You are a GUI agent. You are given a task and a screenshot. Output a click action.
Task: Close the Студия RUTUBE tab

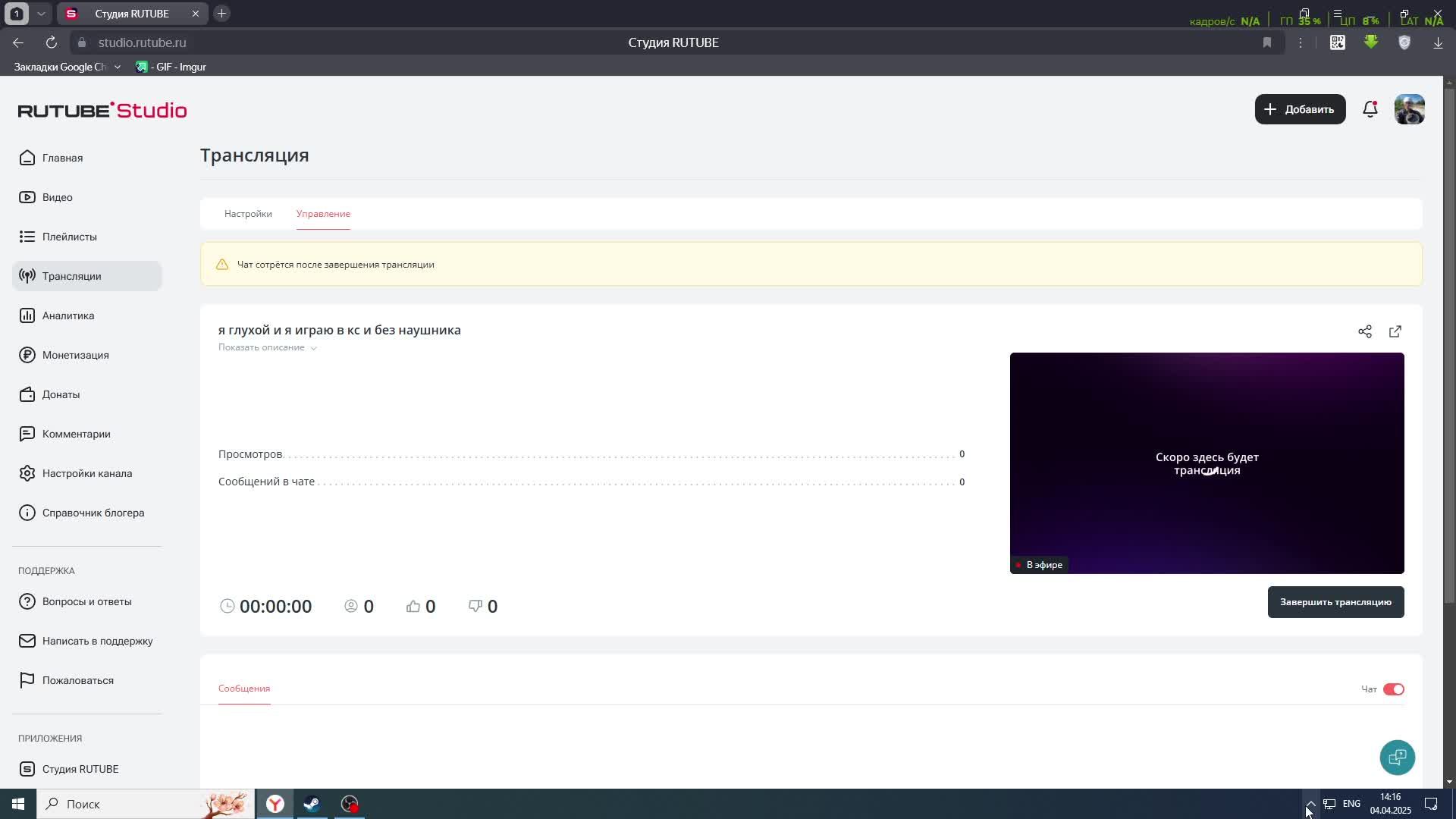[195, 14]
